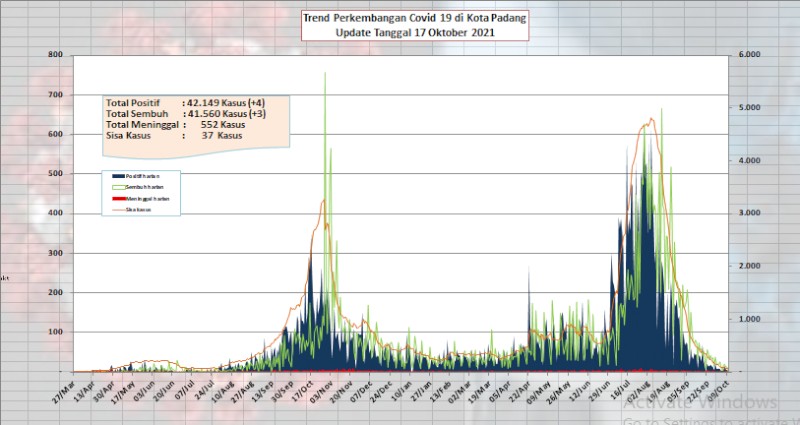Click date axis label '10/Aug'
The image size is (800, 425).
[x=222, y=392]
